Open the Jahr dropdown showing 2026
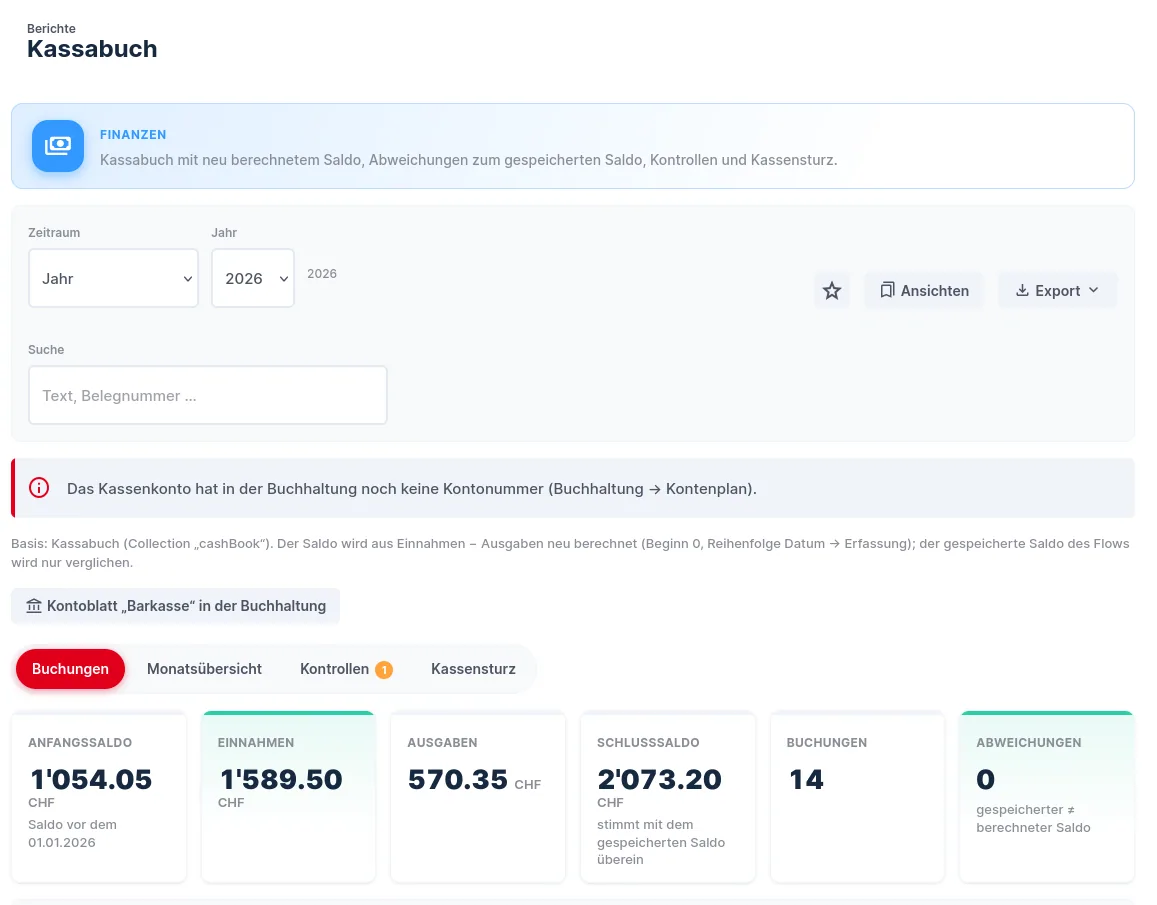The height and width of the screenshot is (905, 1157). [253, 278]
